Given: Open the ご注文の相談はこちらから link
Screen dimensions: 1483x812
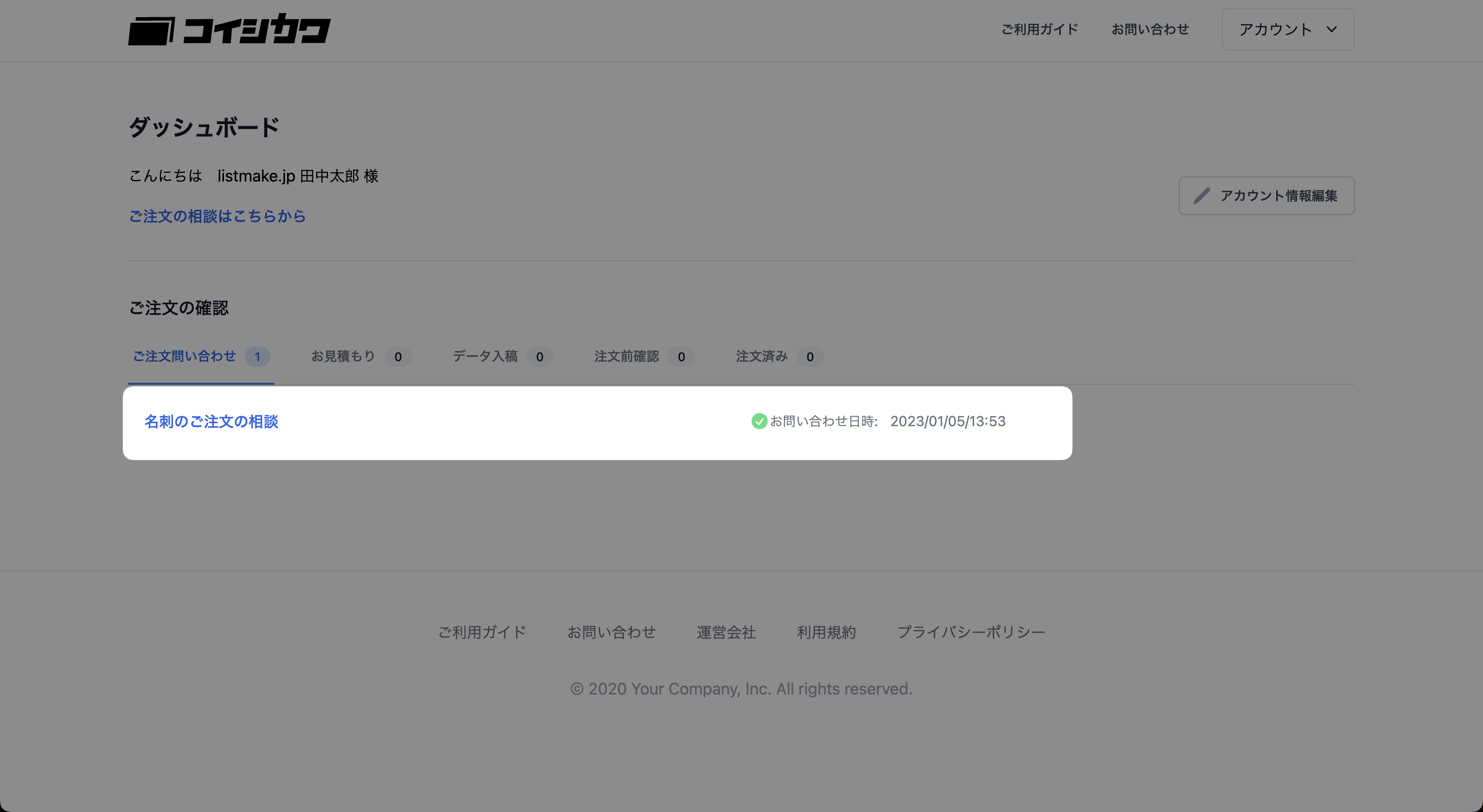Looking at the screenshot, I should pos(217,216).
